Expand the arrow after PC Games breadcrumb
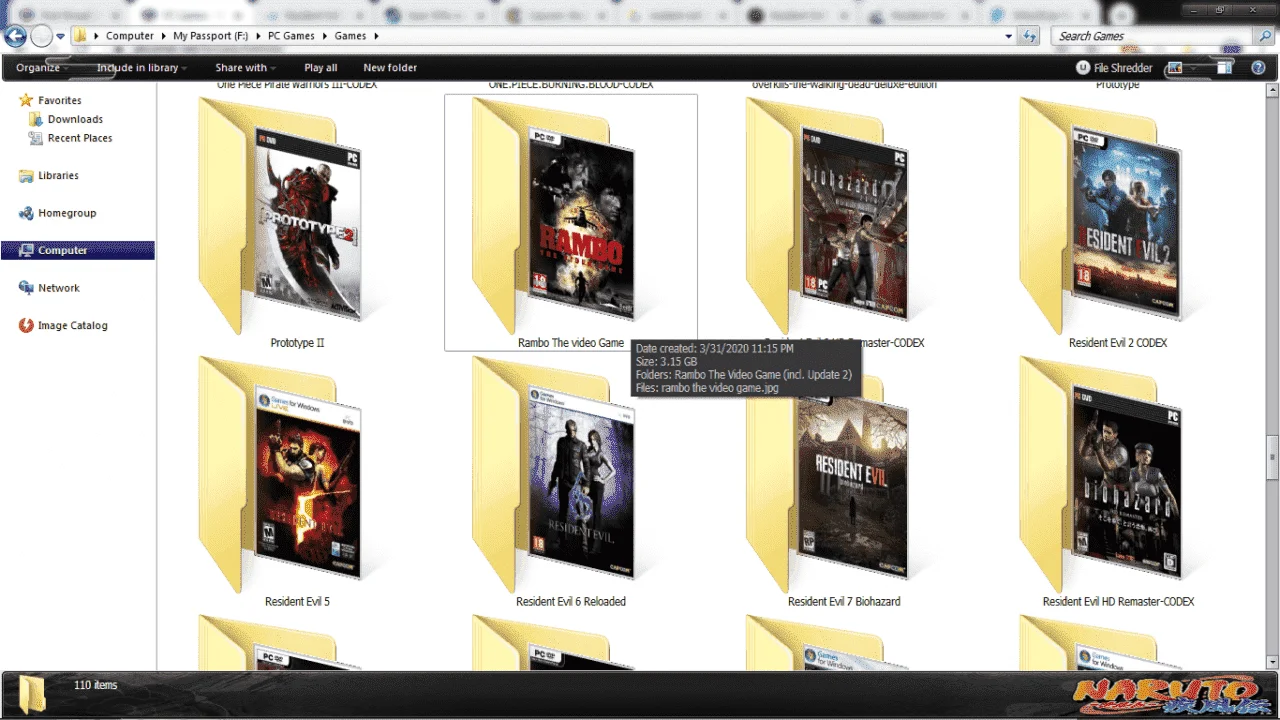The height and width of the screenshot is (720, 1280). 324,36
